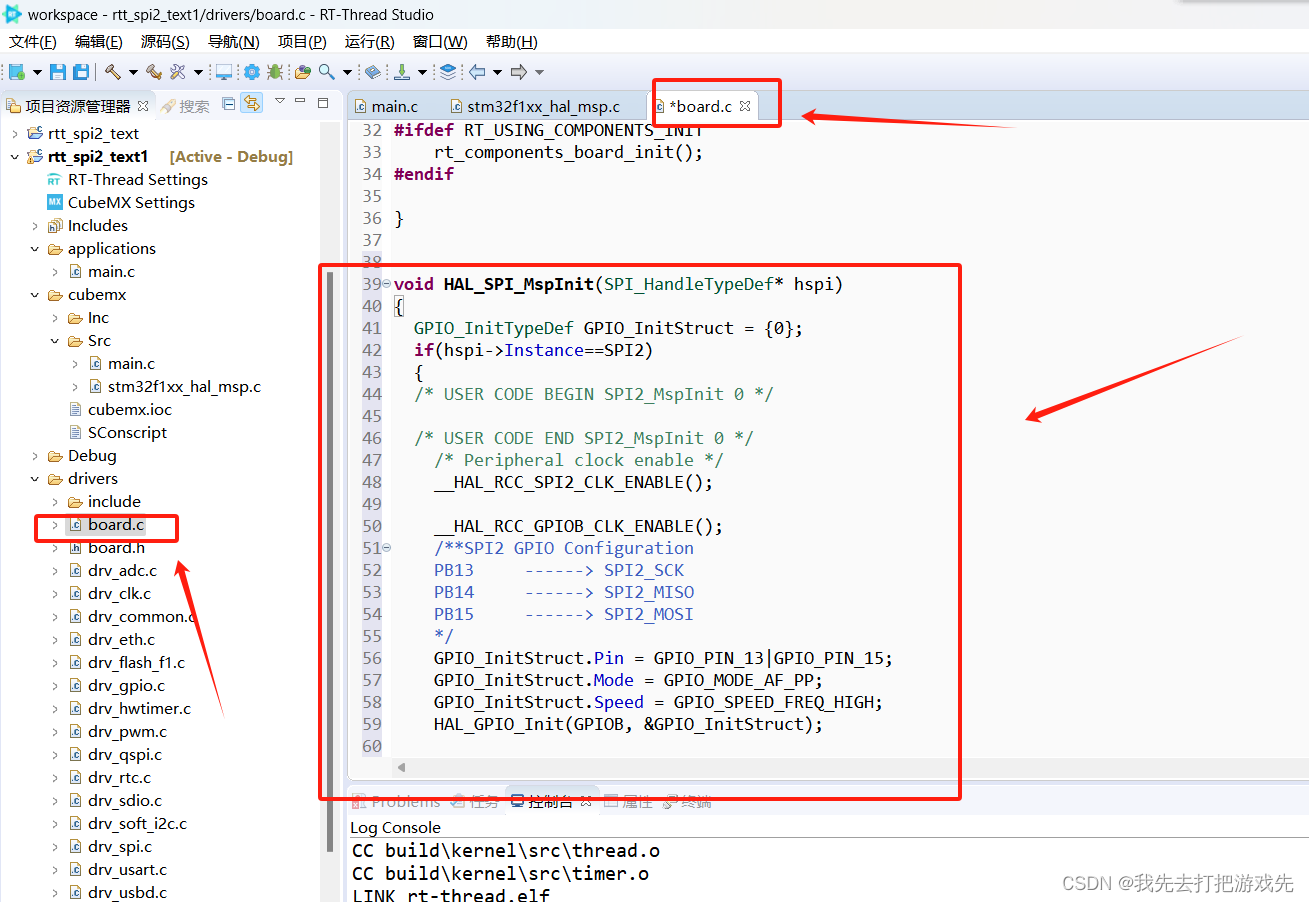Start debugging with the green bug icon
Viewport: 1309px width, 902px height.
coord(273,72)
